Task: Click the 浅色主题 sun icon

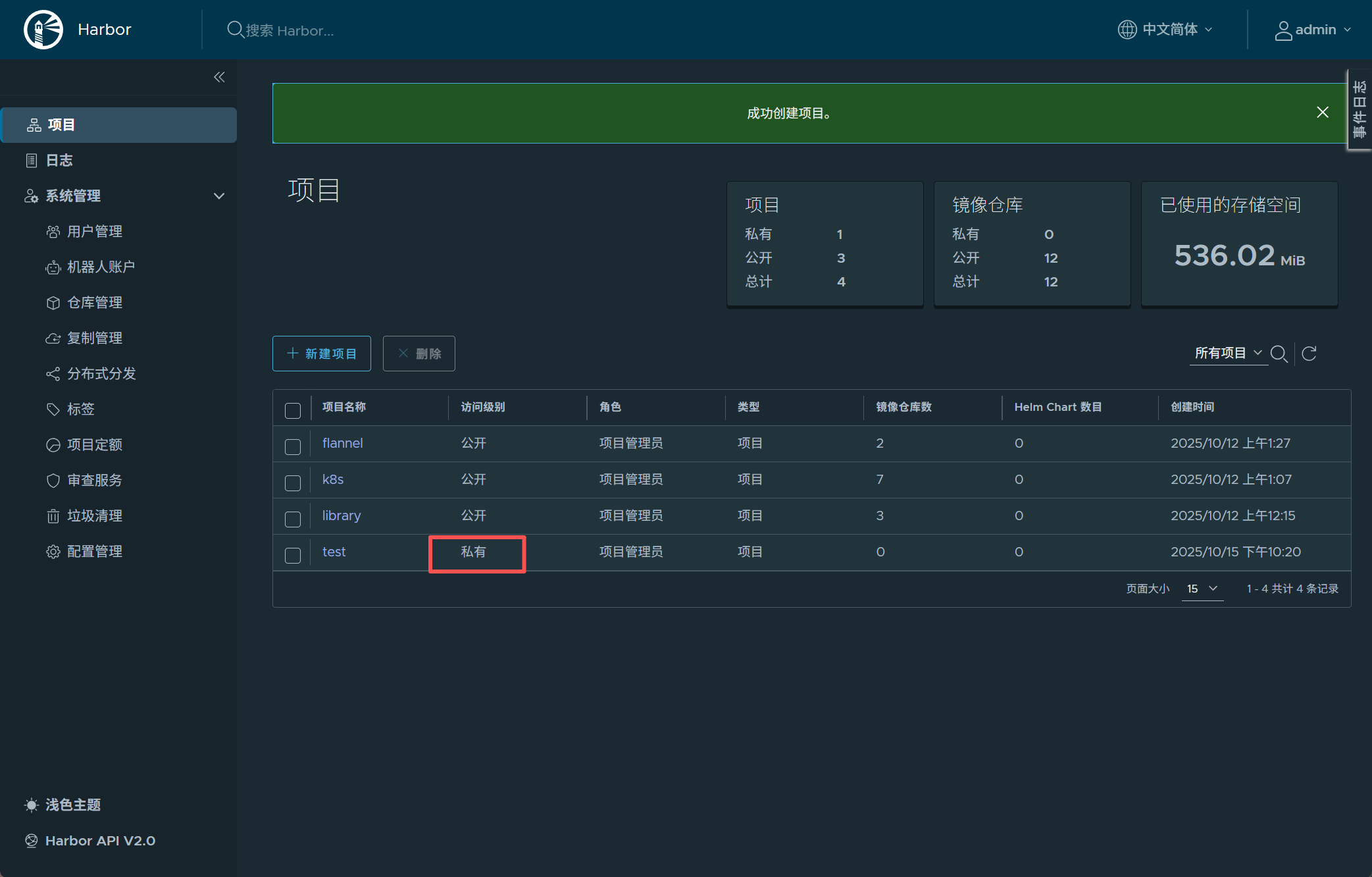Action: (x=31, y=805)
